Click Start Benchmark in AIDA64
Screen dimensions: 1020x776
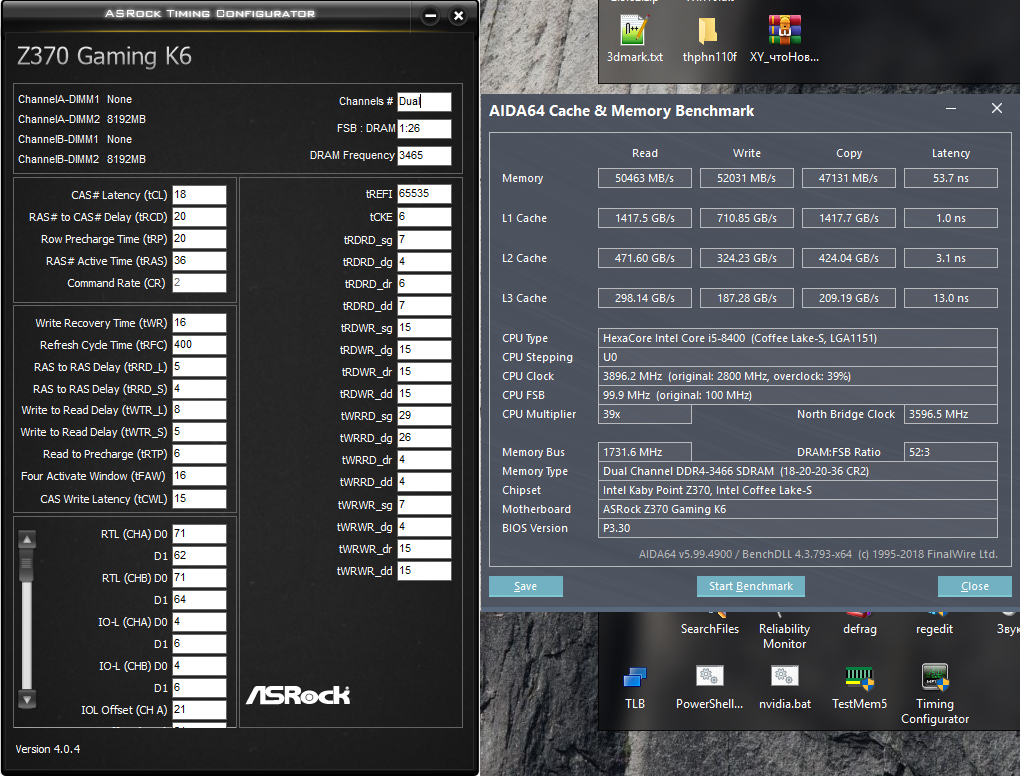pos(751,586)
